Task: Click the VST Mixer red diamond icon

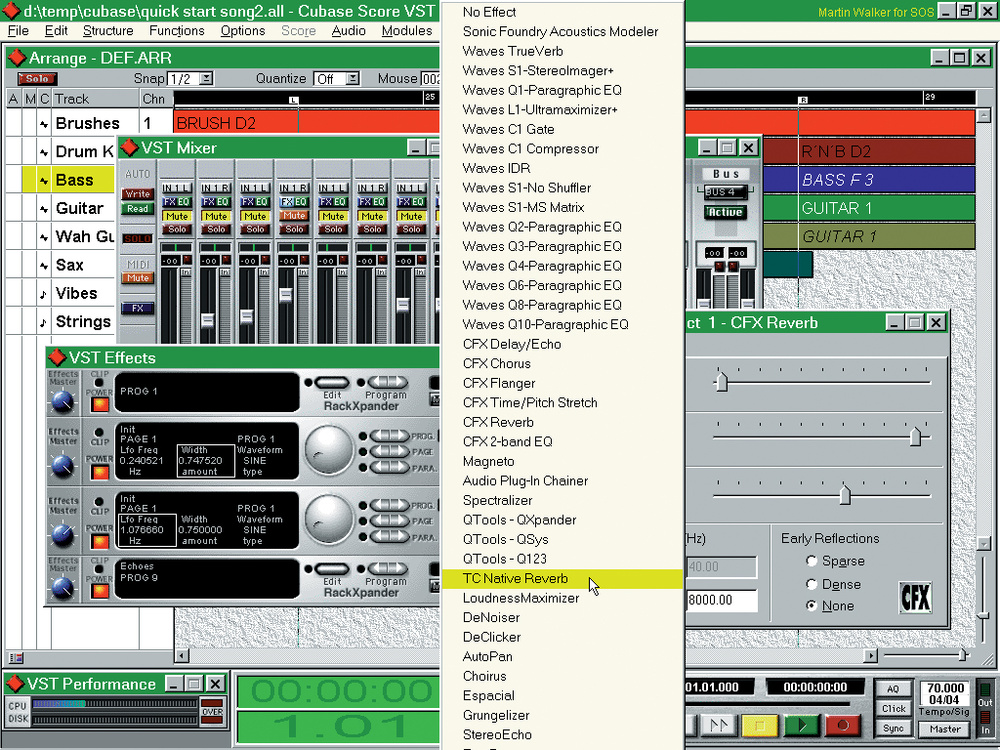Action: [129, 147]
